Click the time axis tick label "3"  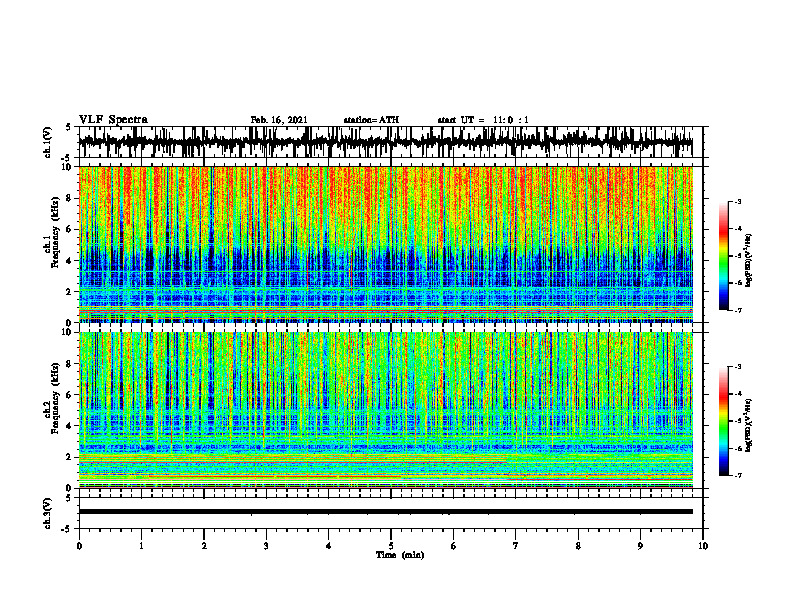tap(266, 546)
